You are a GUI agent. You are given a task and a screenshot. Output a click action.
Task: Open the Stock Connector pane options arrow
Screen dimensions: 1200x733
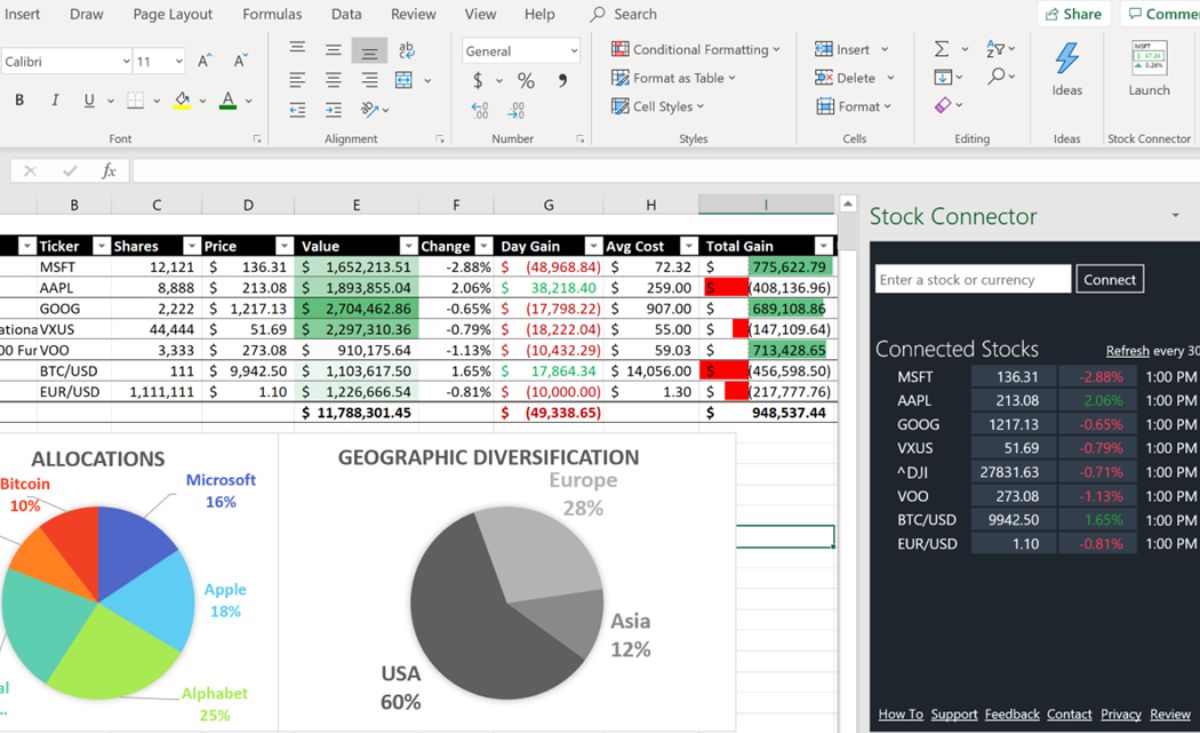pyautogui.click(x=1175, y=215)
